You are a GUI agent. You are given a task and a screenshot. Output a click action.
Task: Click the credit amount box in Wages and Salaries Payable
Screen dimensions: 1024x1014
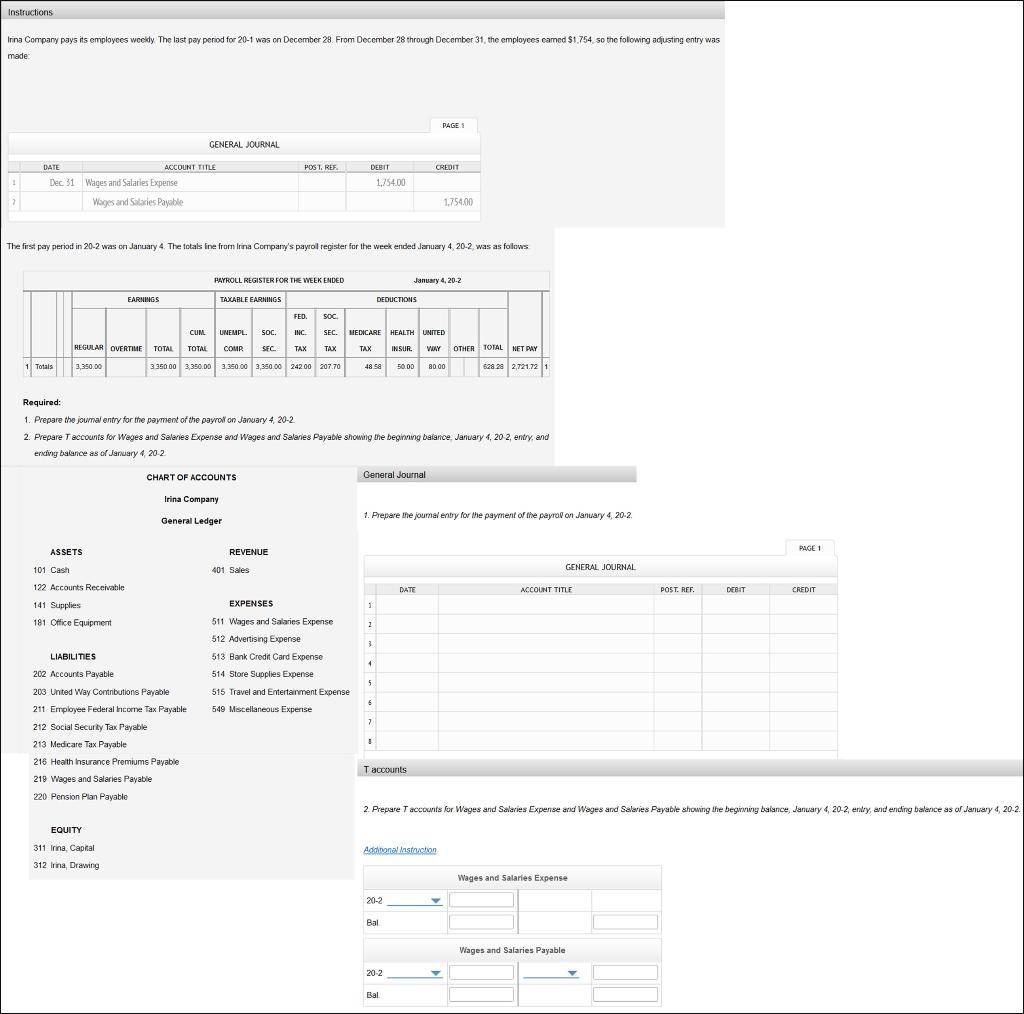pos(624,971)
